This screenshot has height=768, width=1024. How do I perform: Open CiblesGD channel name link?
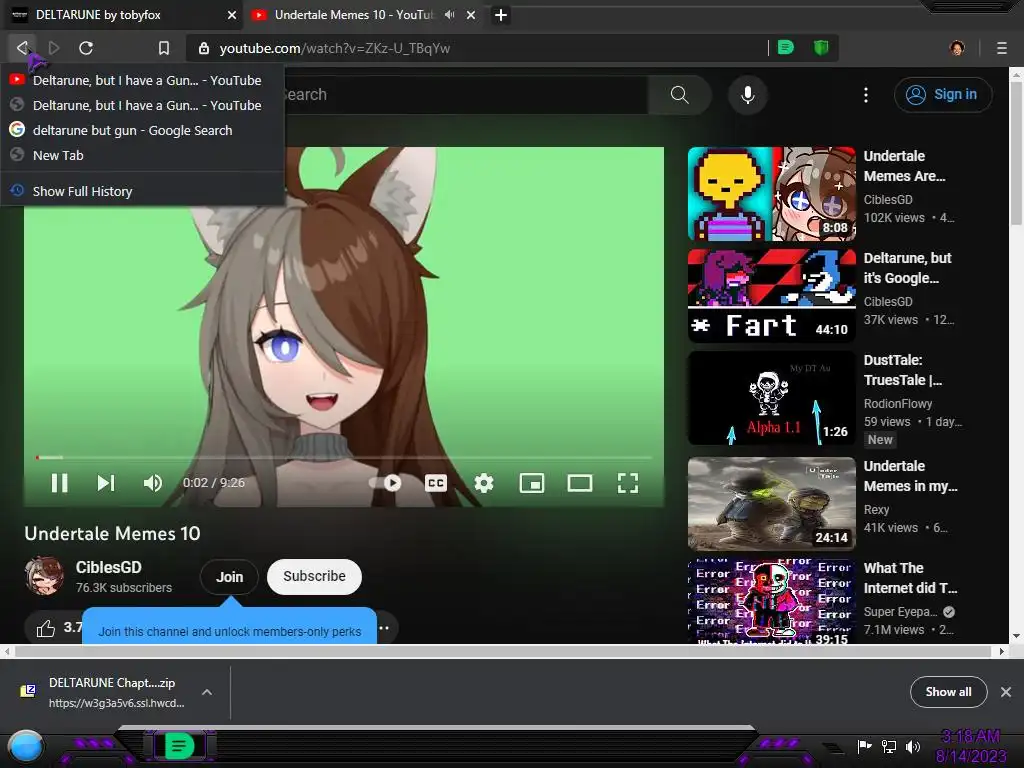point(108,567)
